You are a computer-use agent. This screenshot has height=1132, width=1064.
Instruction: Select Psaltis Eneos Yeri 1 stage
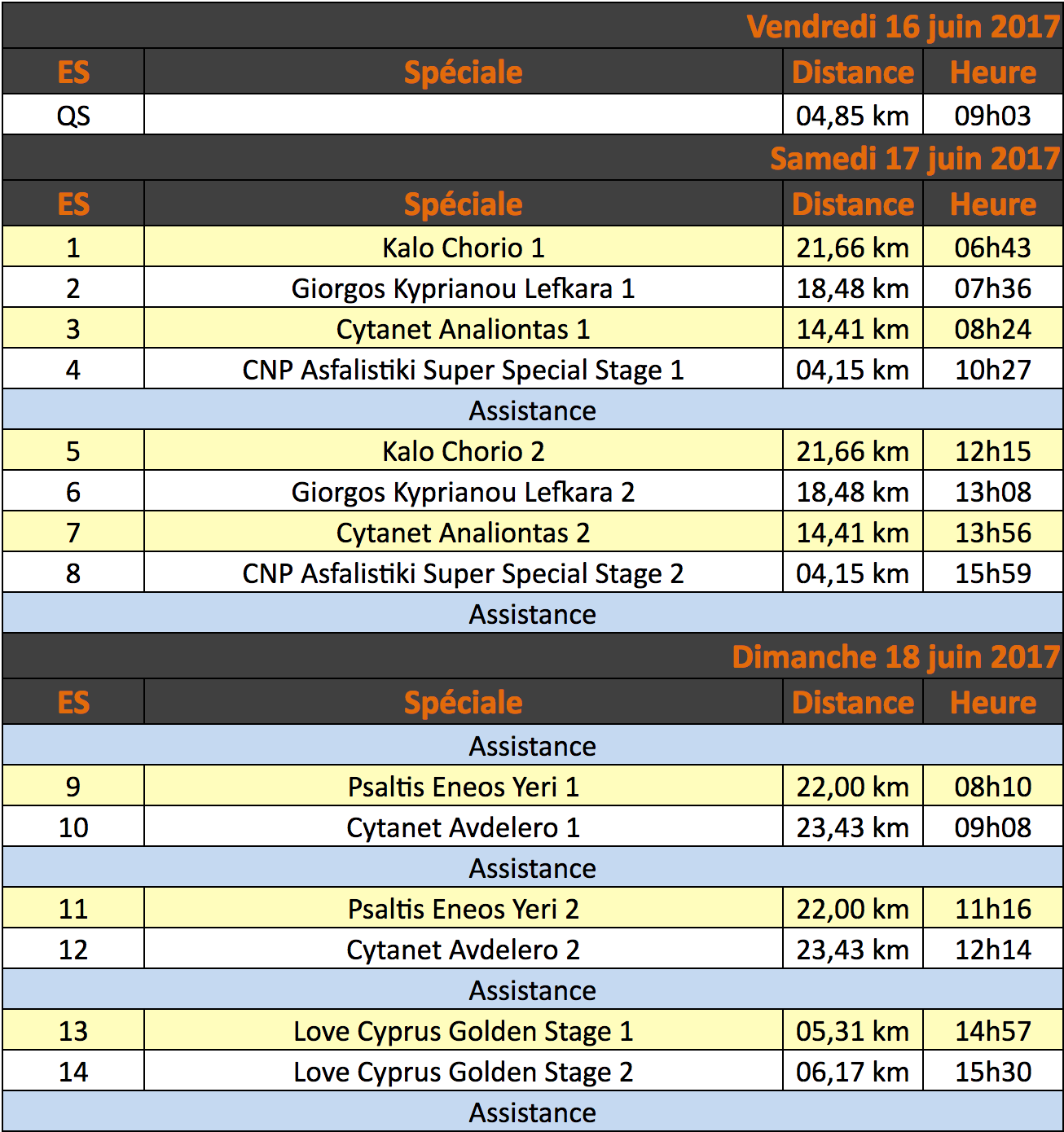click(x=463, y=786)
